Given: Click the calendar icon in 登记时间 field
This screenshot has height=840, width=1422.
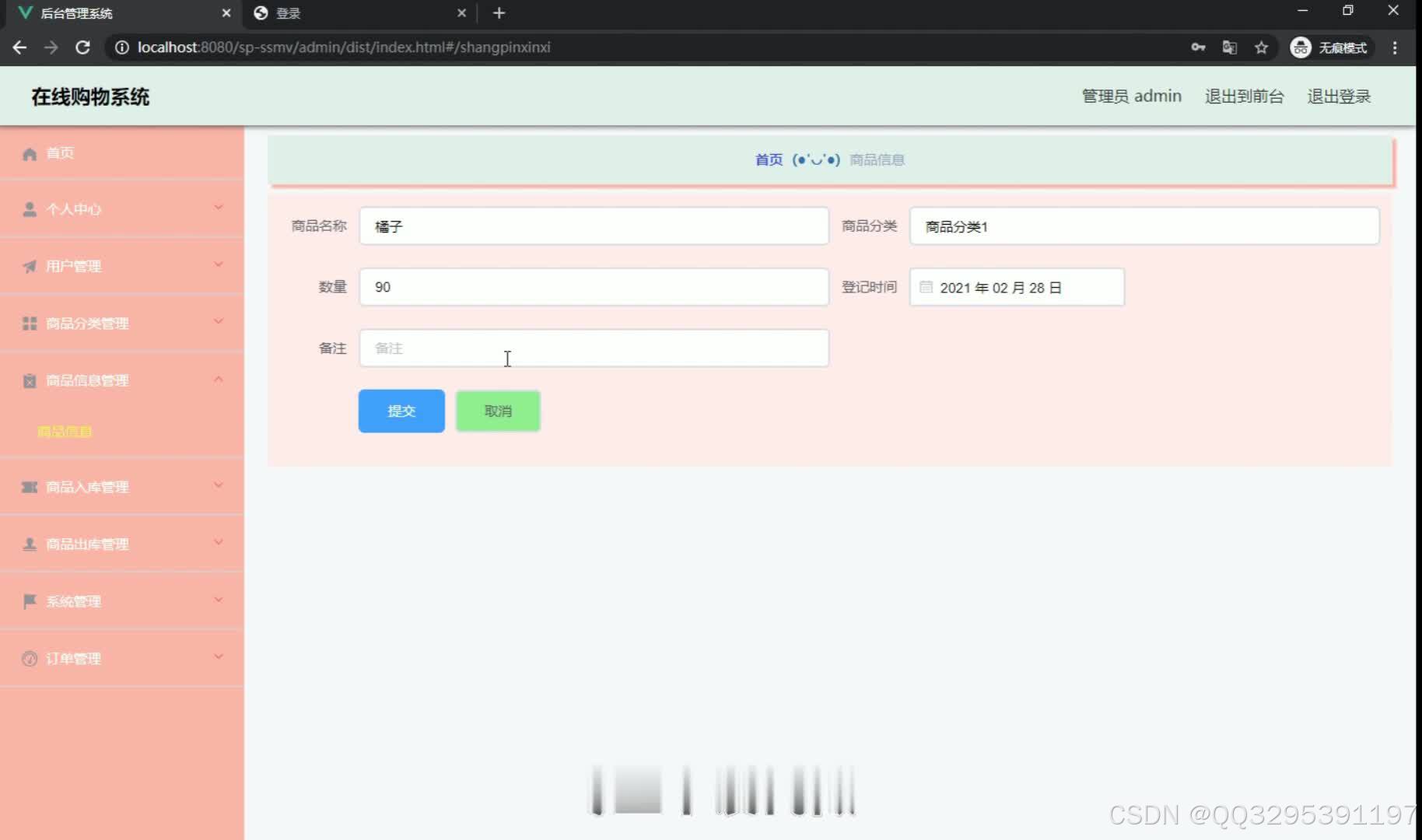Looking at the screenshot, I should pyautogui.click(x=926, y=287).
